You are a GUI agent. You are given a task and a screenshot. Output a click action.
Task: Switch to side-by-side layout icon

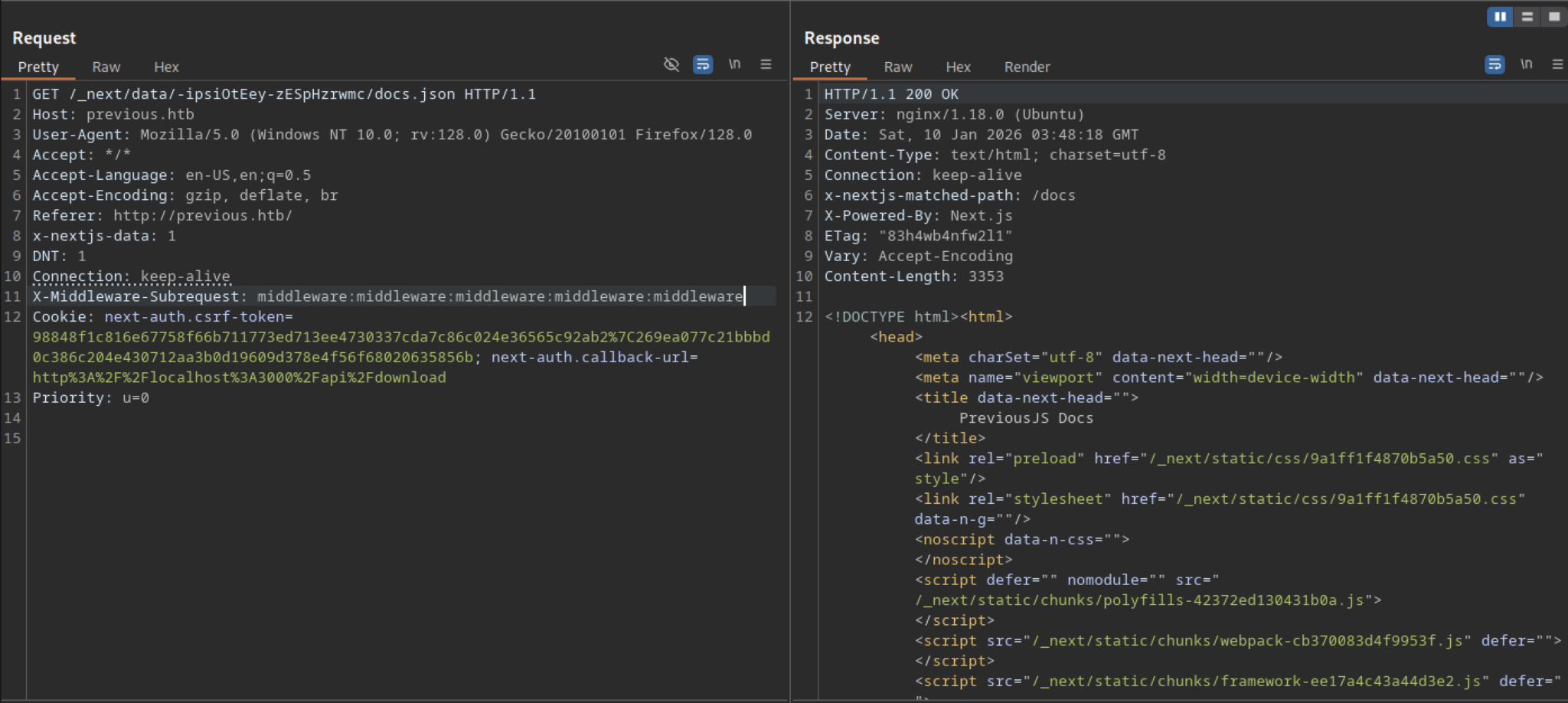click(1500, 16)
